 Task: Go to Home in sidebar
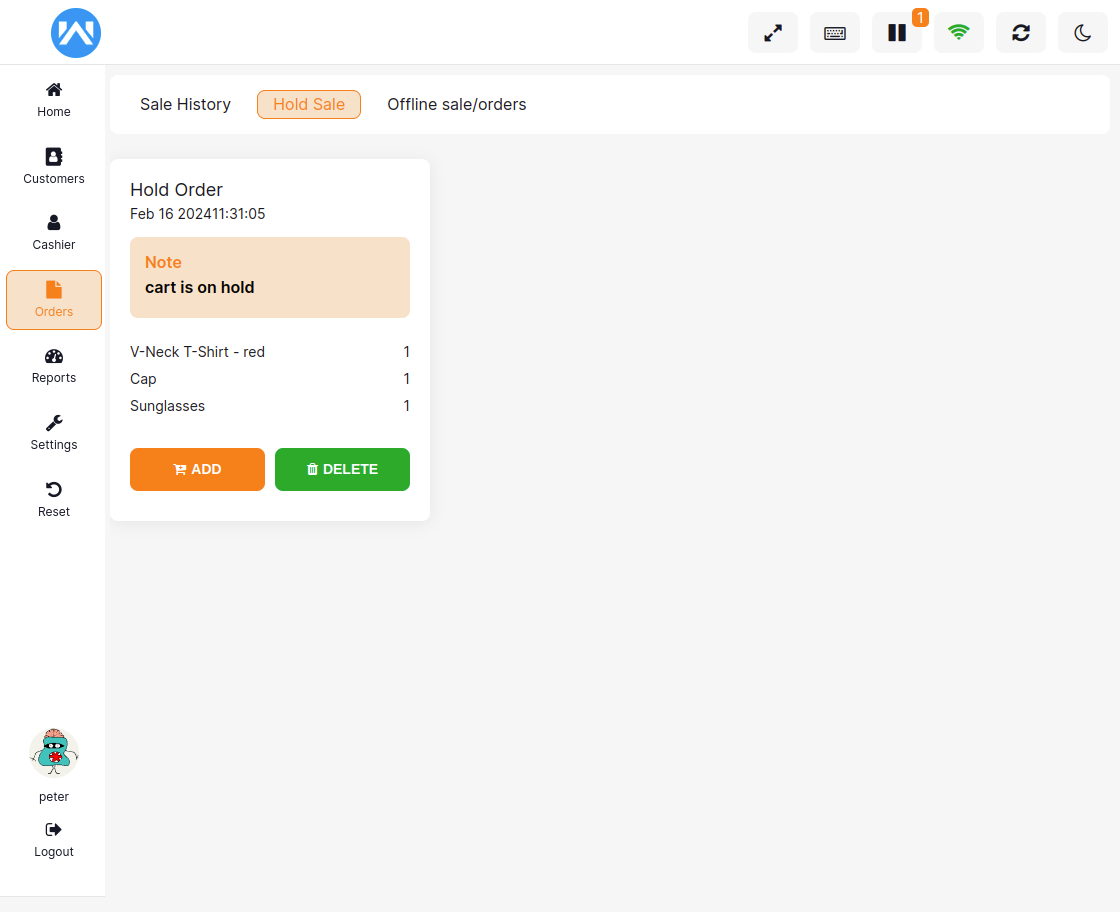[x=54, y=100]
